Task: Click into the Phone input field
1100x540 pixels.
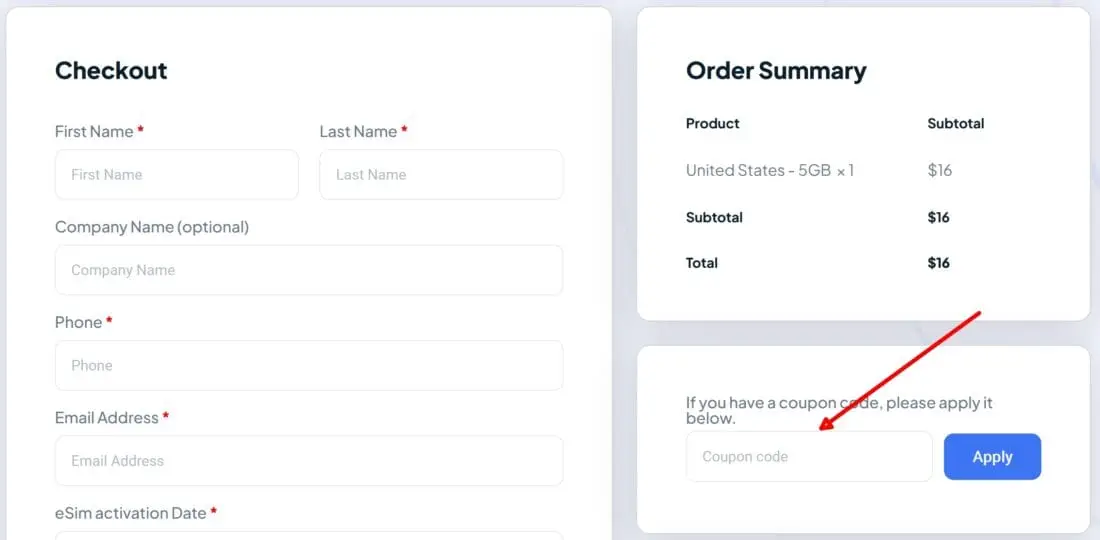Action: tap(308, 366)
